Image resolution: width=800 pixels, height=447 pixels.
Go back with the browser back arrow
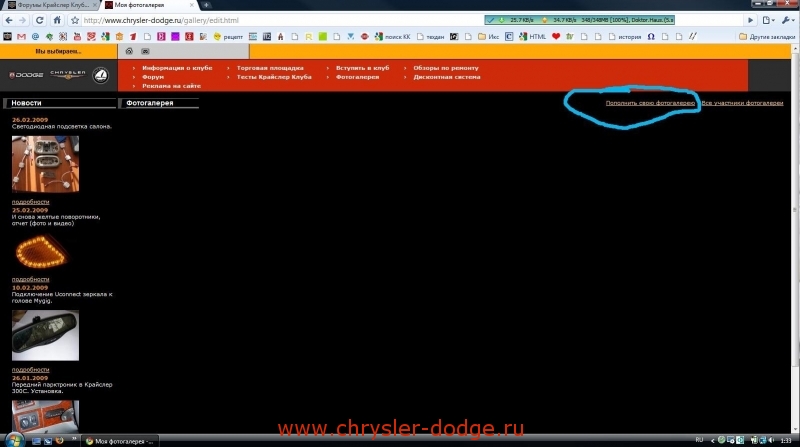[x=9, y=20]
